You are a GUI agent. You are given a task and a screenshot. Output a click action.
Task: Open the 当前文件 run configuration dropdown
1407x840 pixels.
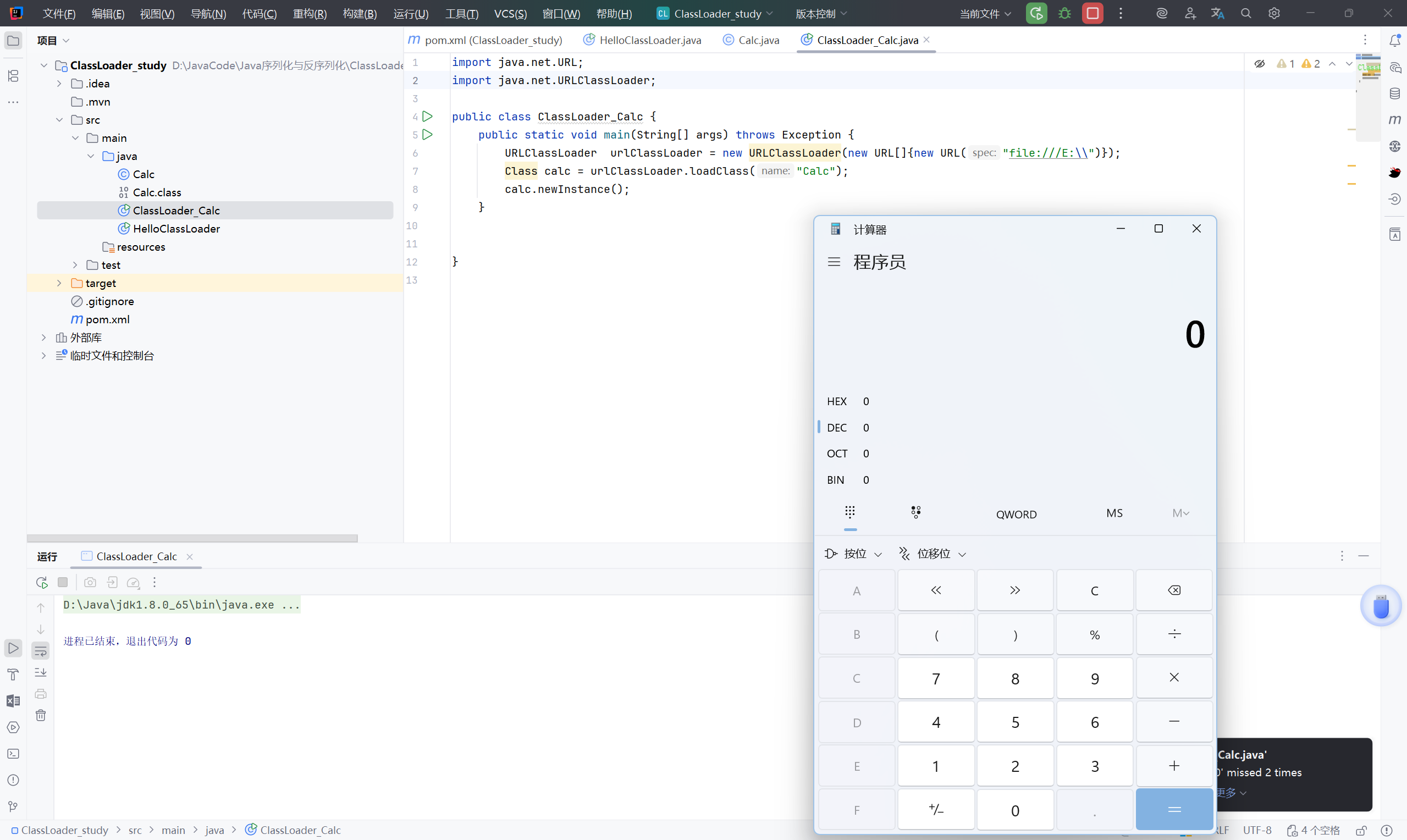[985, 14]
